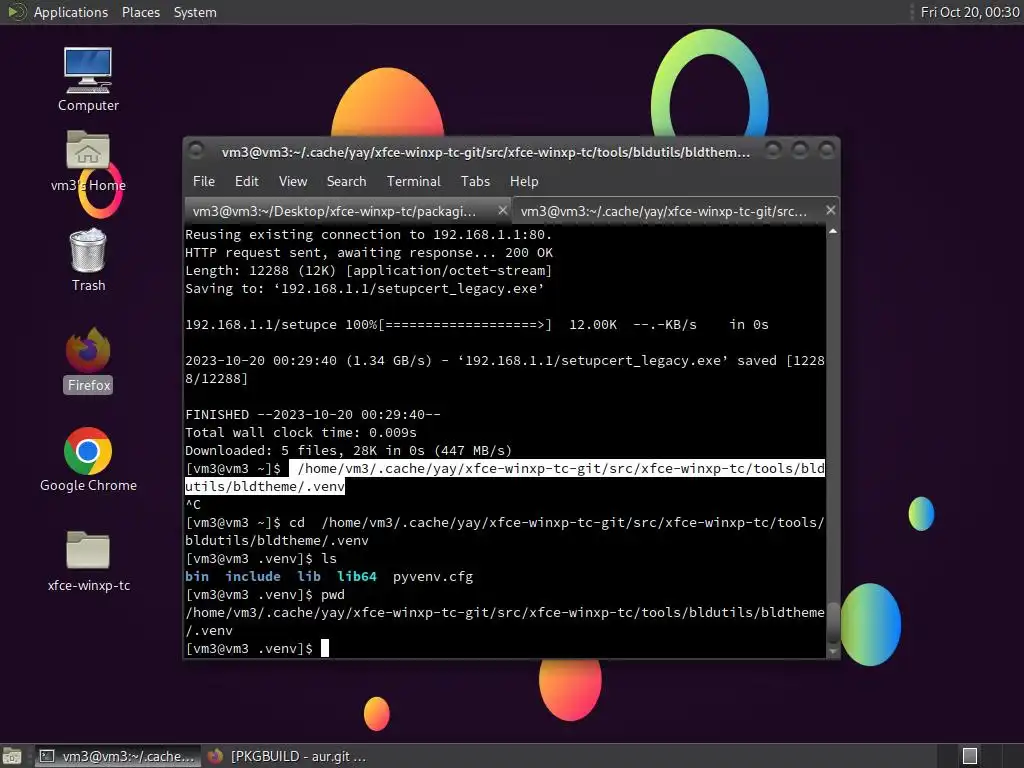Click the vm3@vm3:~/.cache… taskbar button

coord(117,756)
